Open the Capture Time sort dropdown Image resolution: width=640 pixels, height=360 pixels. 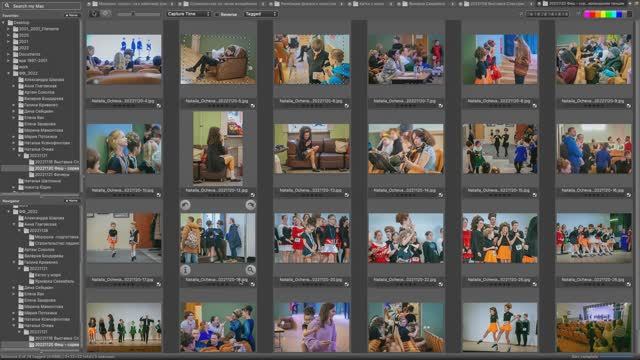[x=189, y=14]
